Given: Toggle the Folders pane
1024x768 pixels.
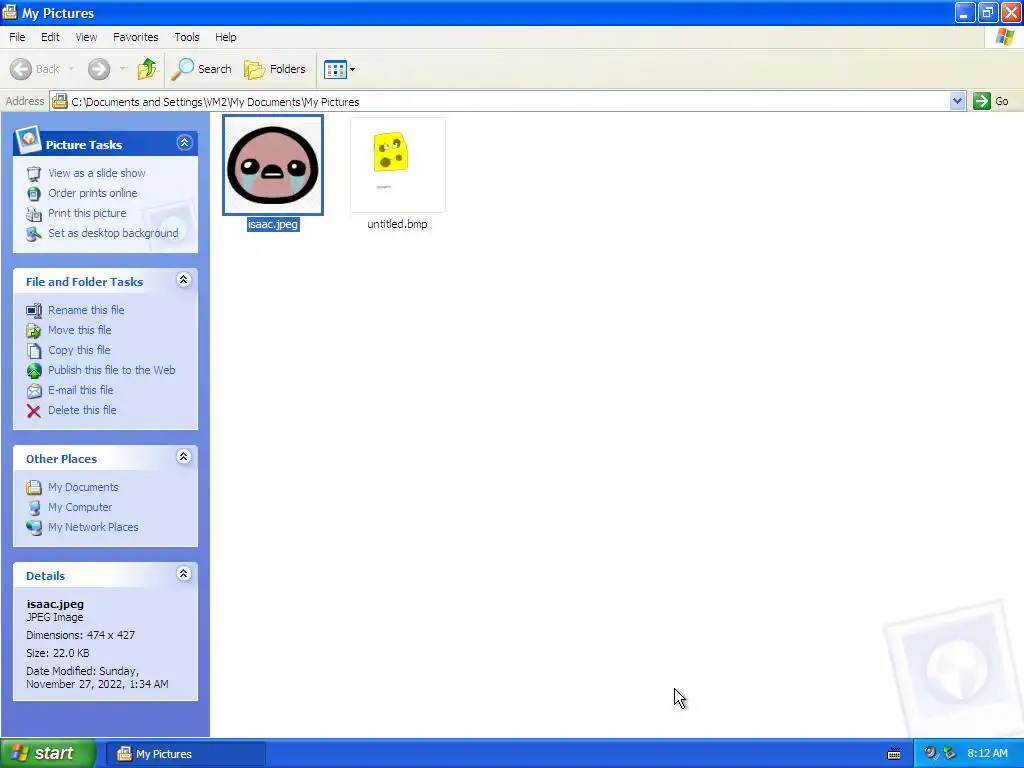Looking at the screenshot, I should (x=275, y=69).
